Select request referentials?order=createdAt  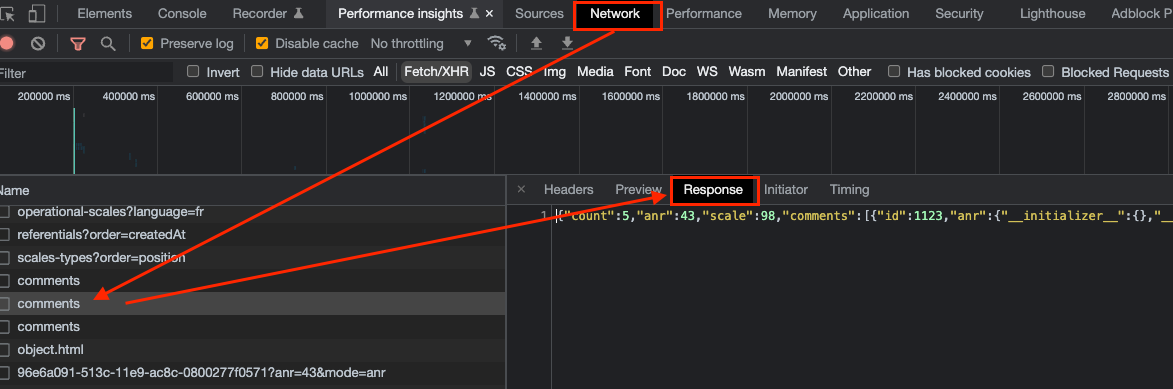[253, 235]
